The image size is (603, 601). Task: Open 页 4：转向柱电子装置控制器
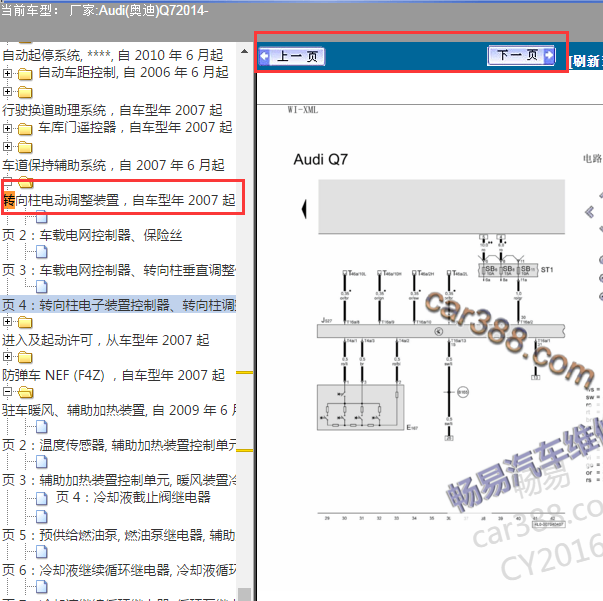pos(119,305)
